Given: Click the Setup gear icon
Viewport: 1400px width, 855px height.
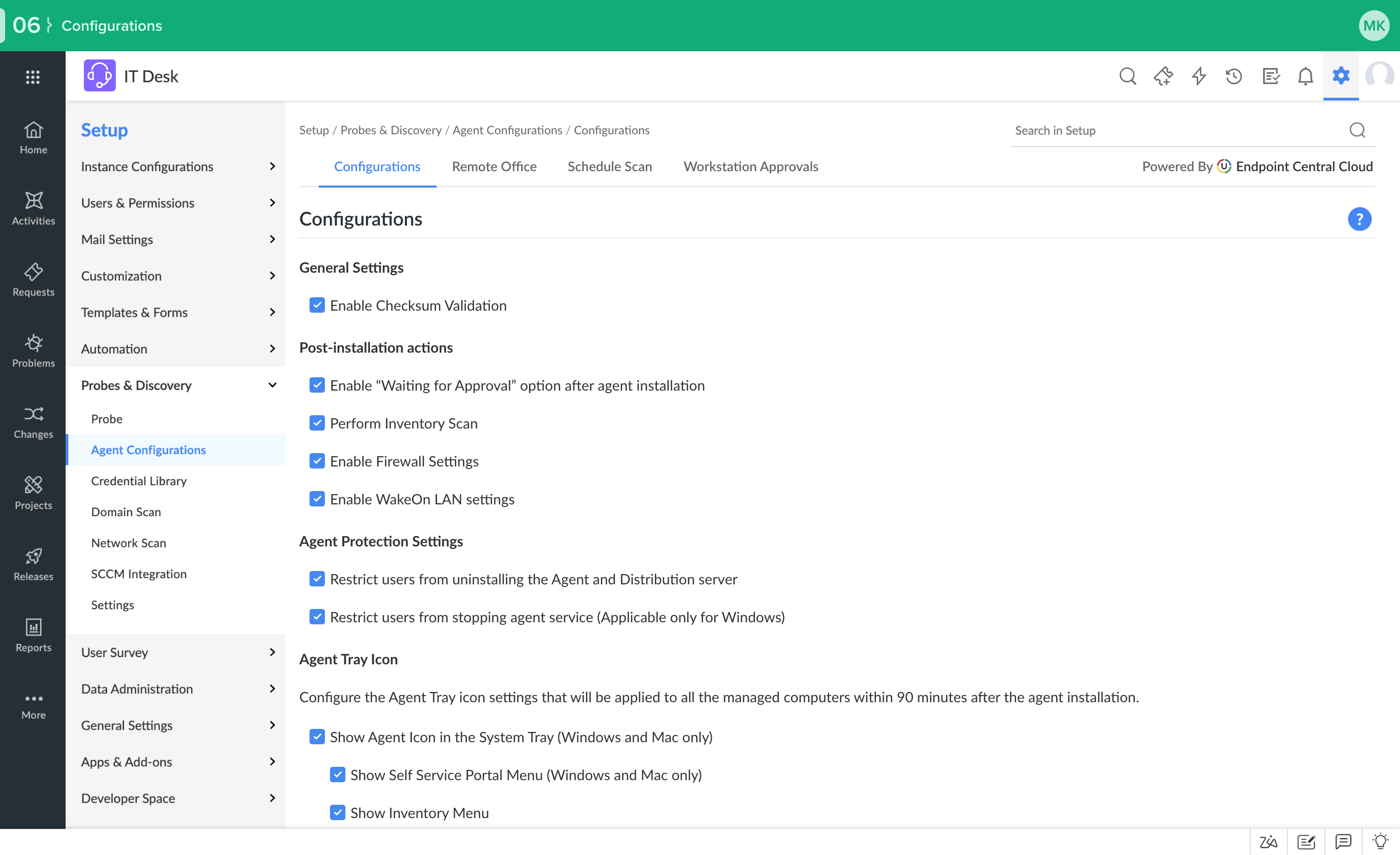Looking at the screenshot, I should pyautogui.click(x=1341, y=75).
